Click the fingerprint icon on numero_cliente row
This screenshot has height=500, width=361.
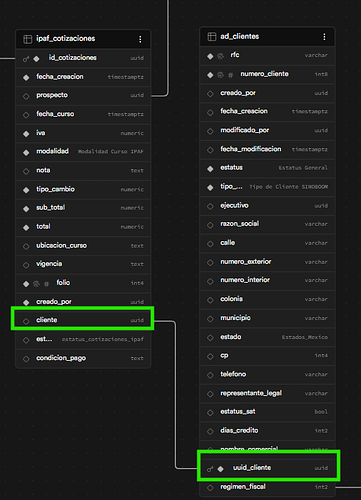click(x=221, y=75)
